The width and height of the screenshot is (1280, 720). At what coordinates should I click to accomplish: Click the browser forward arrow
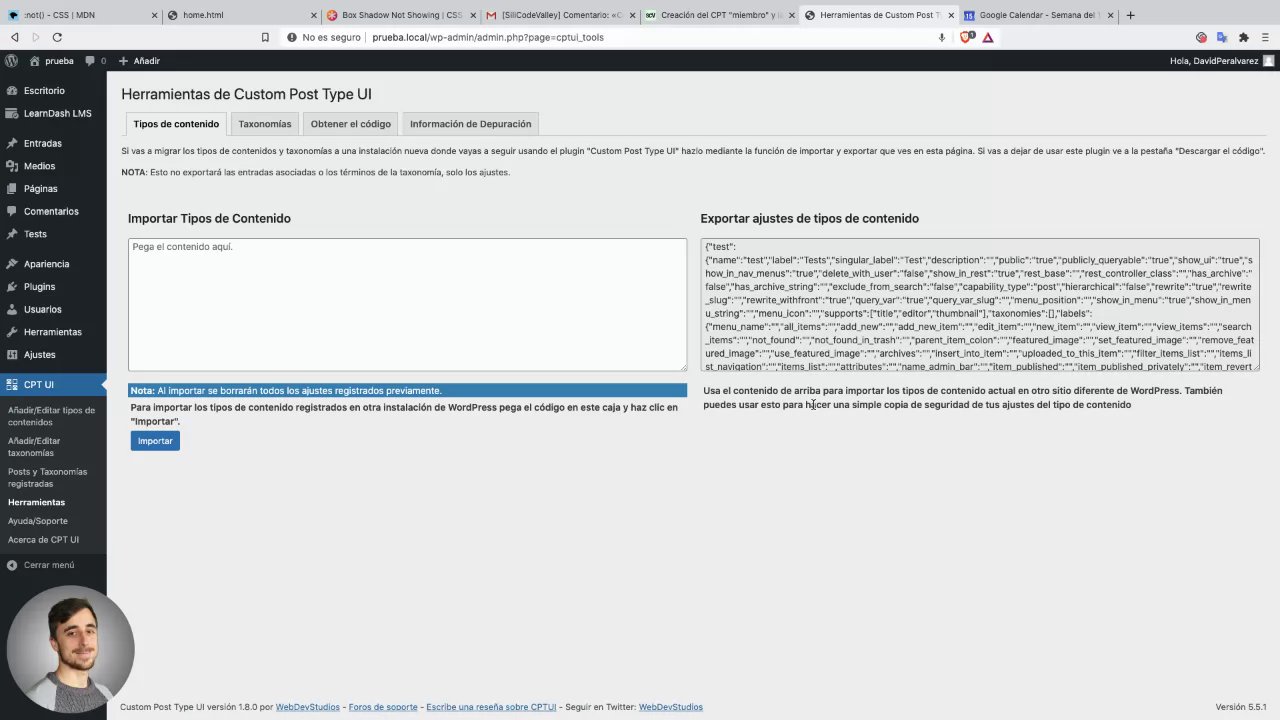[x=35, y=37]
